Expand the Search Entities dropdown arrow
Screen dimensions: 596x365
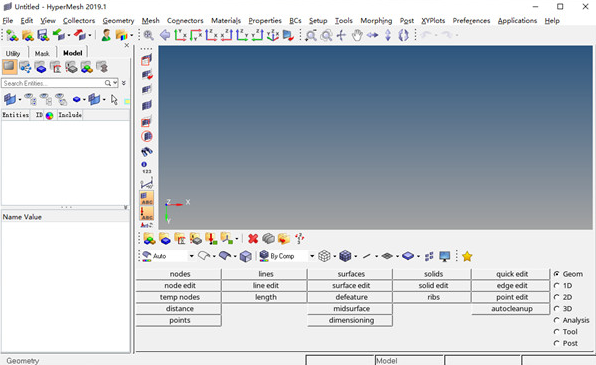tap(115, 83)
